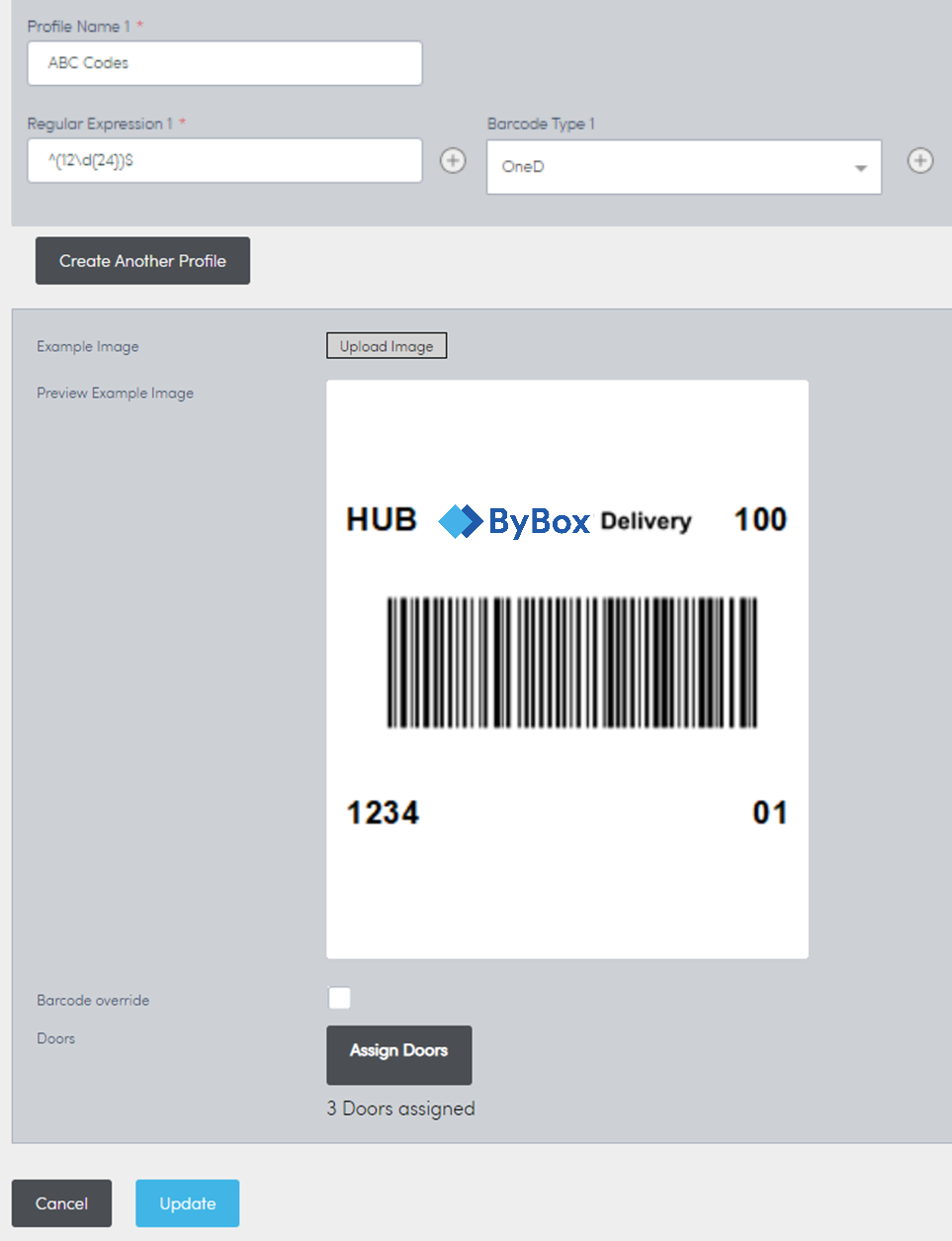Cancel the profile editing
Image resolution: width=952 pixels, height=1241 pixels.
(61, 1203)
